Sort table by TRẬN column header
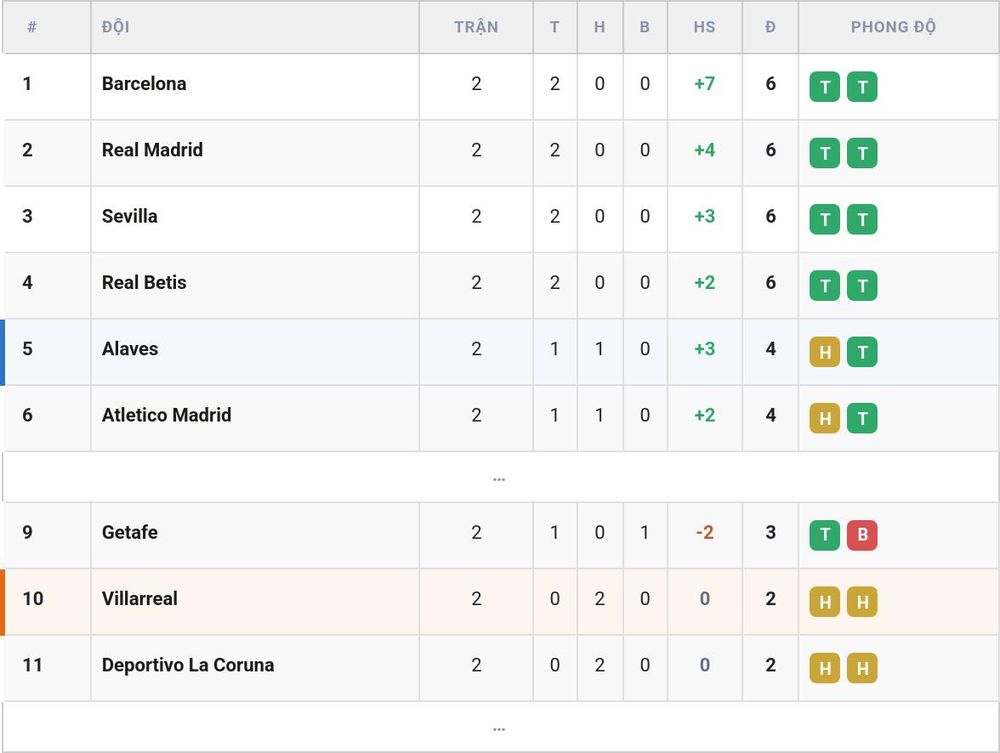The height and width of the screenshot is (753, 1000). coord(476,27)
